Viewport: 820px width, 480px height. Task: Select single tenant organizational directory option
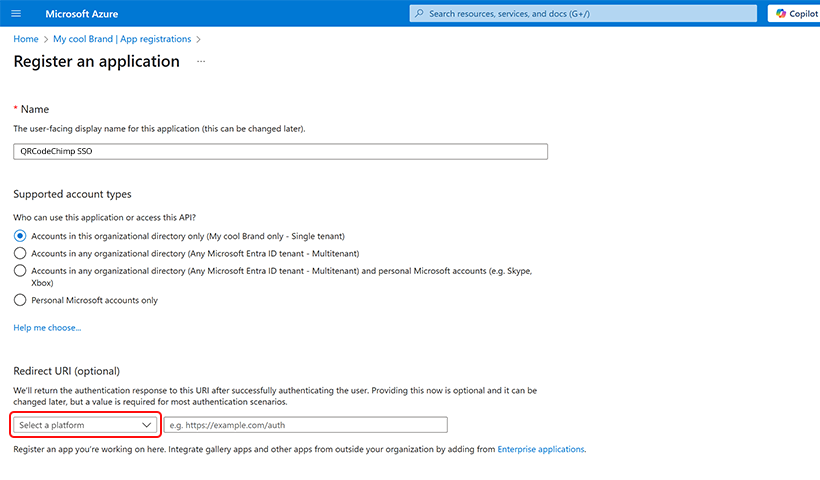coord(20,236)
